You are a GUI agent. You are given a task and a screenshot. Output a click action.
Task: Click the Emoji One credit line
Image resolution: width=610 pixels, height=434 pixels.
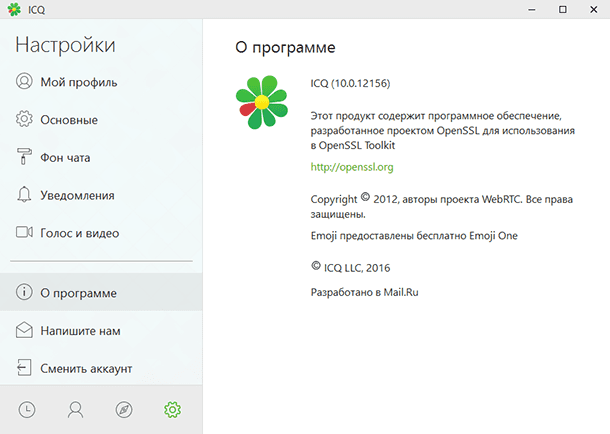point(414,236)
